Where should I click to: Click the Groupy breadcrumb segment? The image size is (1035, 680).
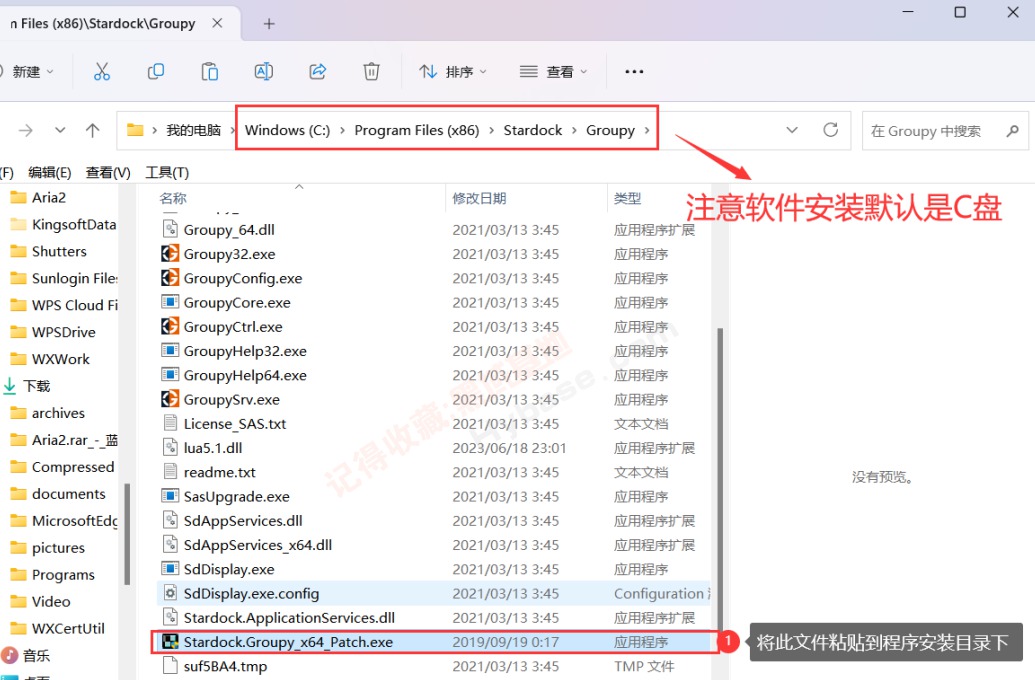[x=610, y=130]
